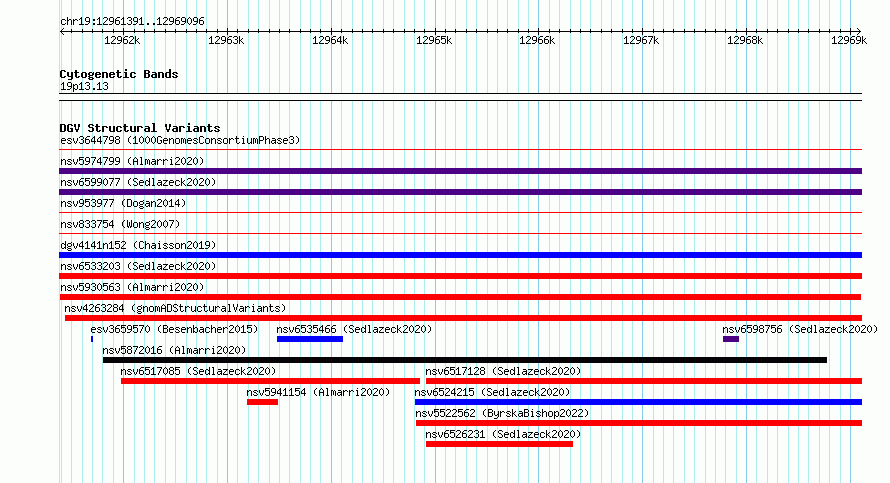
Task: Select the 19p13.13 band label
Action: coord(84,86)
